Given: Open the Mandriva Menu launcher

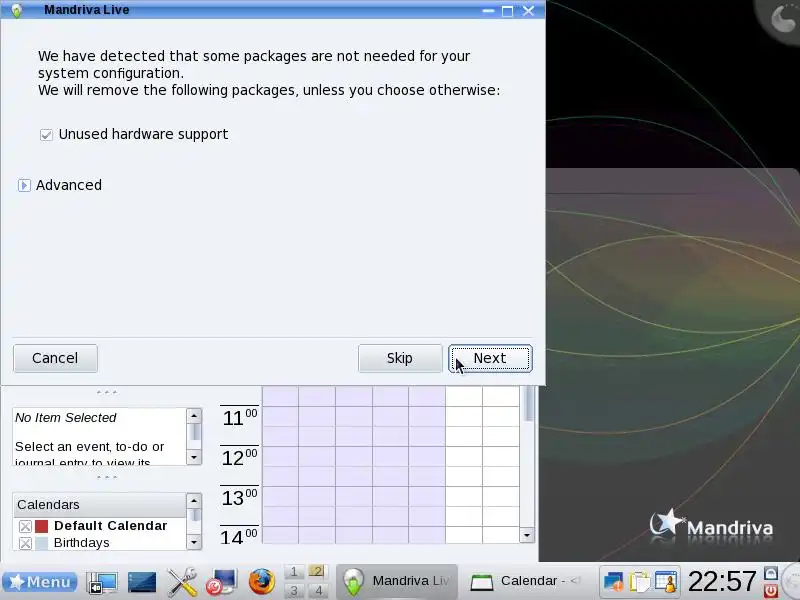Looking at the screenshot, I should 40,582.
